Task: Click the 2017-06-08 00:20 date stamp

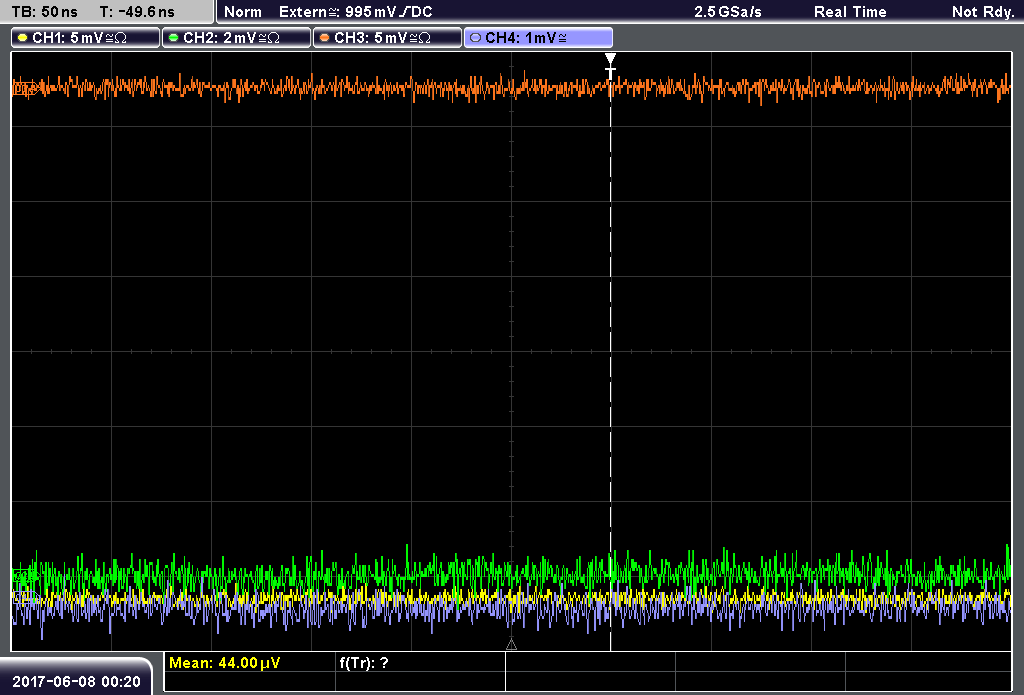Action: click(76, 682)
